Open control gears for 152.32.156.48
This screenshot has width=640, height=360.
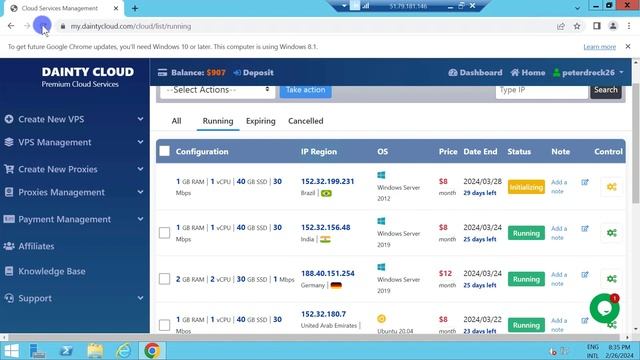[x=611, y=233]
